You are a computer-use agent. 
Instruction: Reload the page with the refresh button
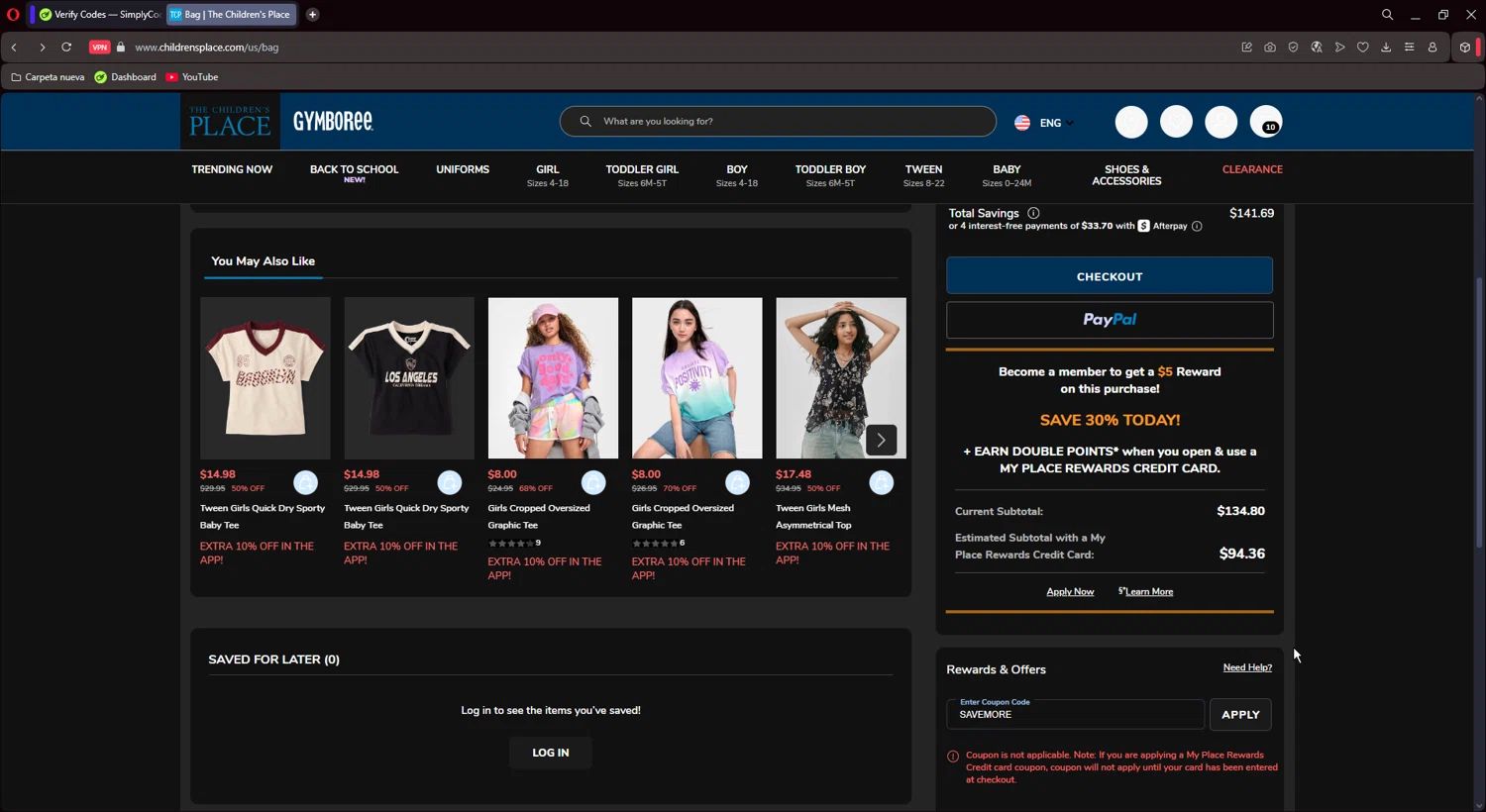66,47
